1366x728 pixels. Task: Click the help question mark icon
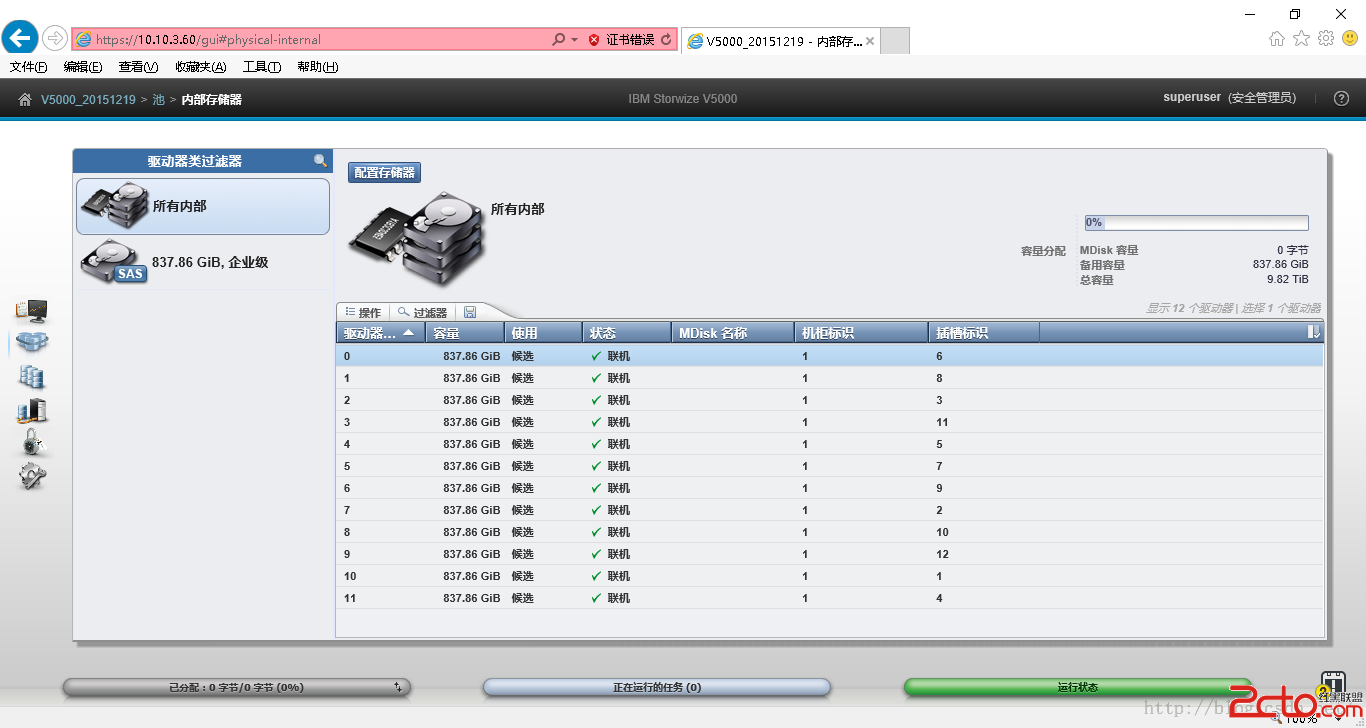coord(1342,98)
